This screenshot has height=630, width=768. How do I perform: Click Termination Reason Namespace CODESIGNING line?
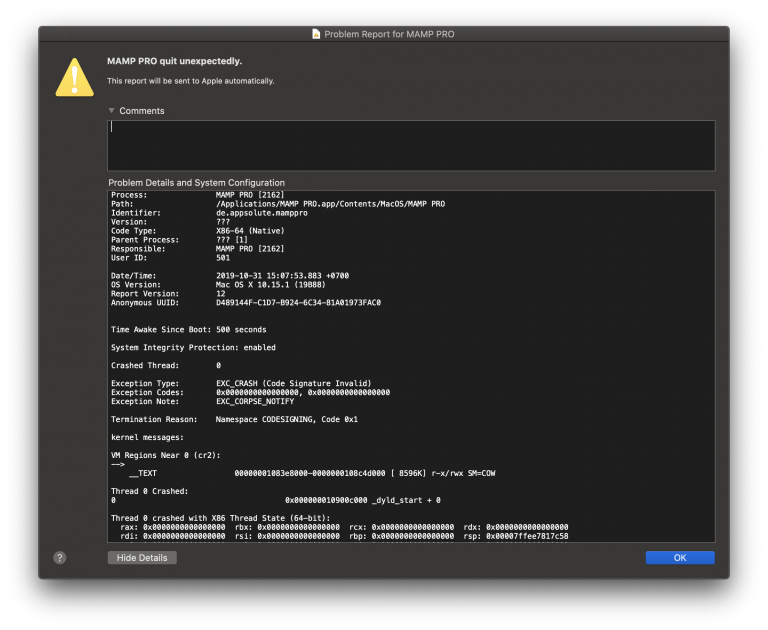tap(234, 419)
